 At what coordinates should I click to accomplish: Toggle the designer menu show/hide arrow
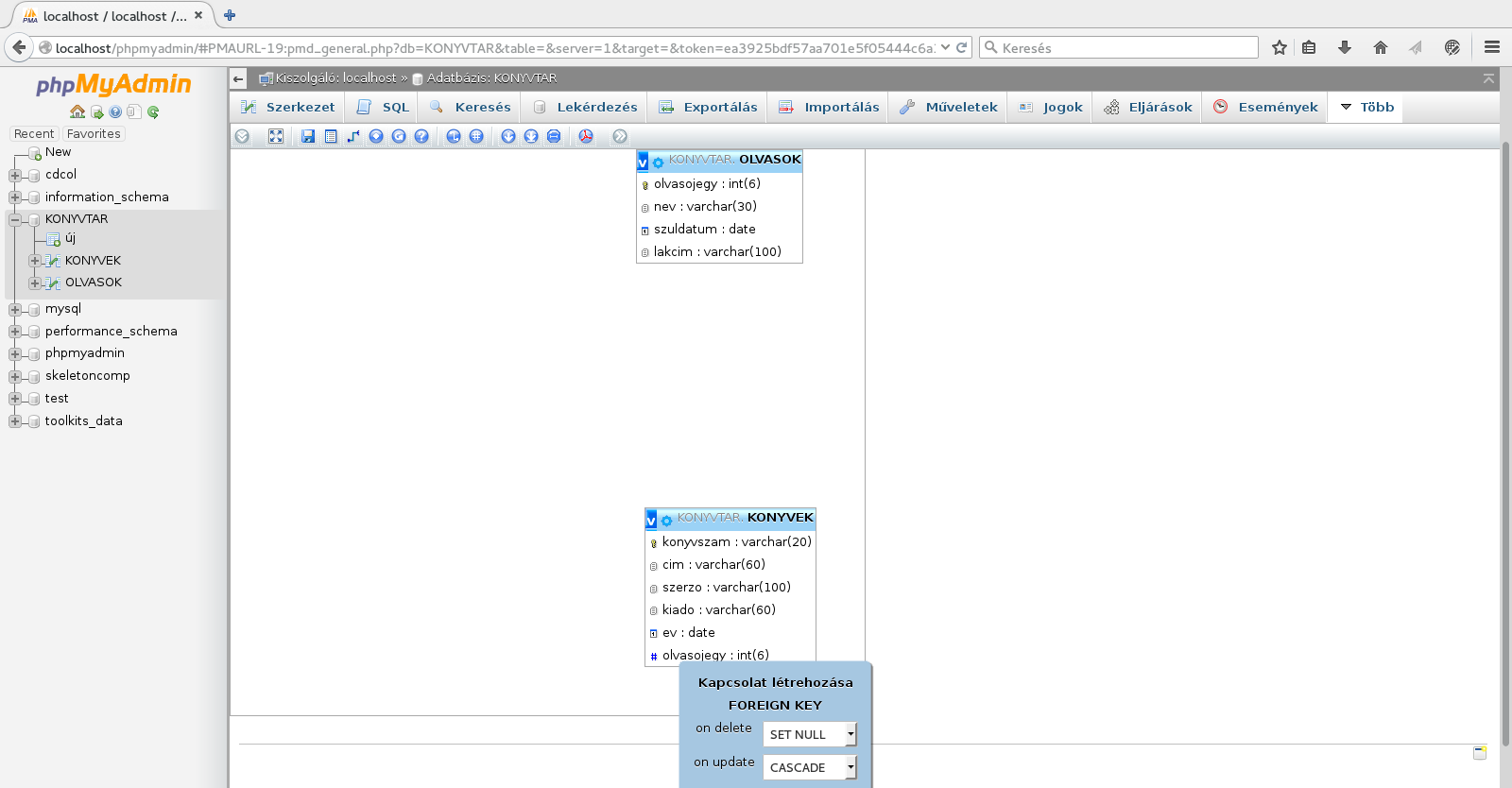point(243,136)
